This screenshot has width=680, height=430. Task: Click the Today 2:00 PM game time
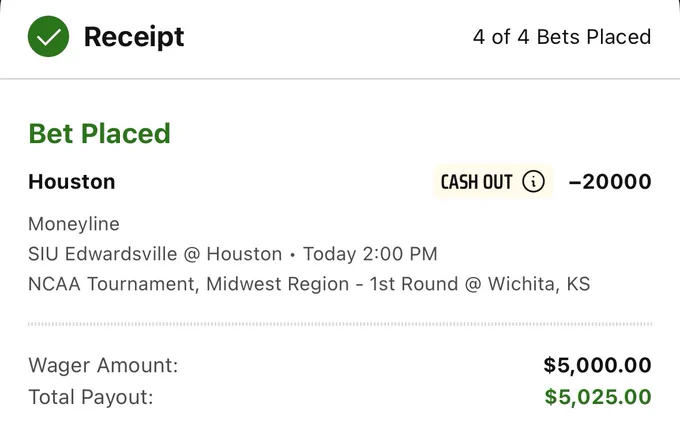pyautogui.click(x=370, y=254)
